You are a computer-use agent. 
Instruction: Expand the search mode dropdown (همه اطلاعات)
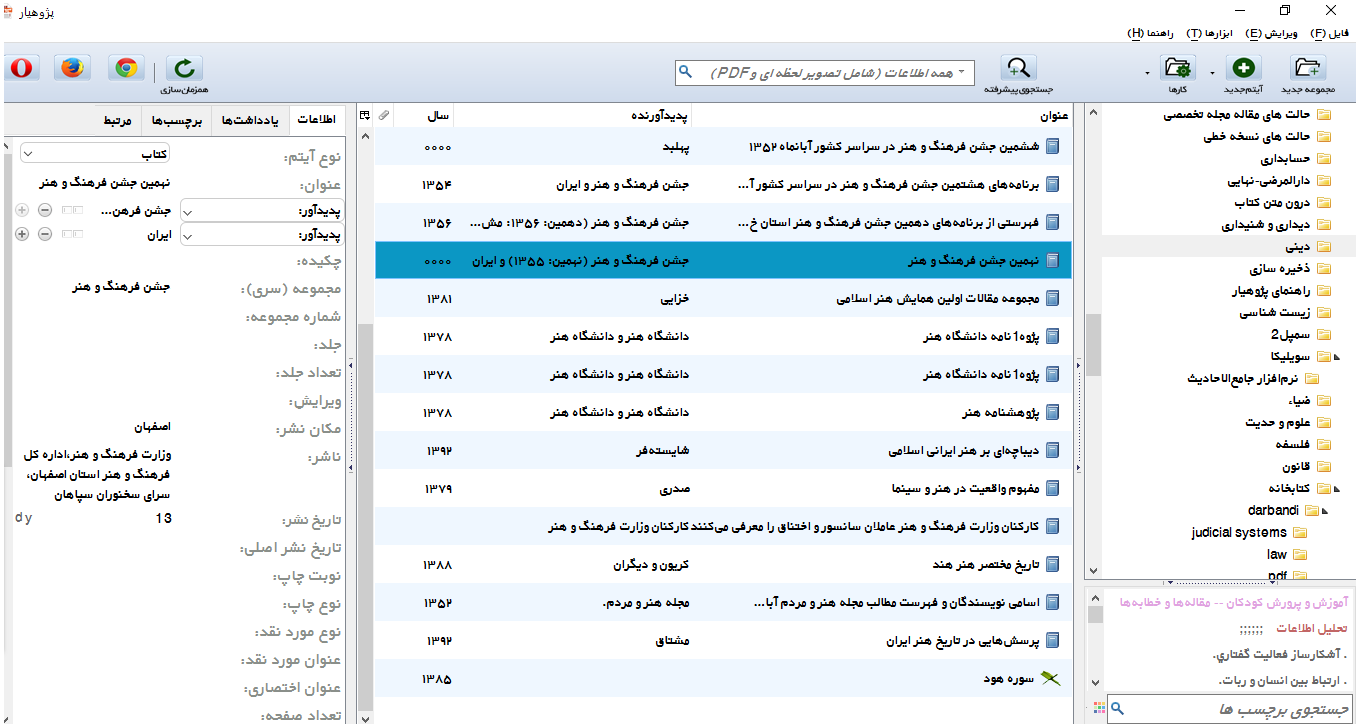tap(961, 72)
